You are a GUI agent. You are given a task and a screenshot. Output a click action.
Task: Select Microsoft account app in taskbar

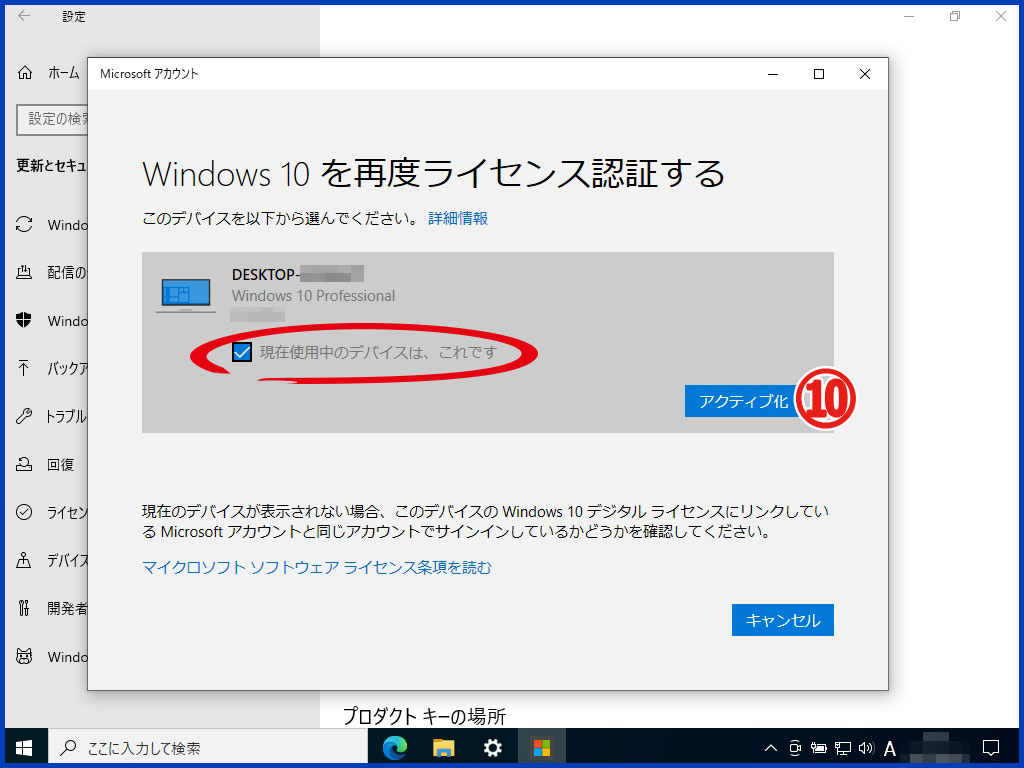point(541,747)
